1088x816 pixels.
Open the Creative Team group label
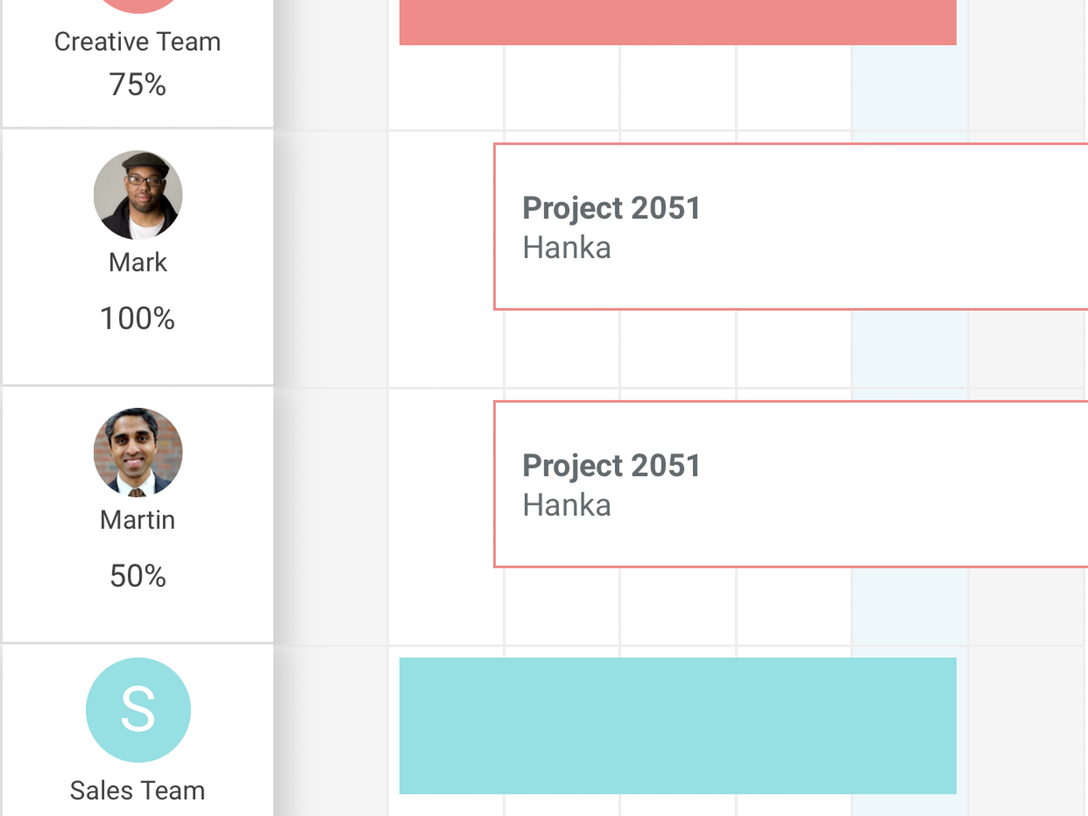pyautogui.click(x=138, y=42)
